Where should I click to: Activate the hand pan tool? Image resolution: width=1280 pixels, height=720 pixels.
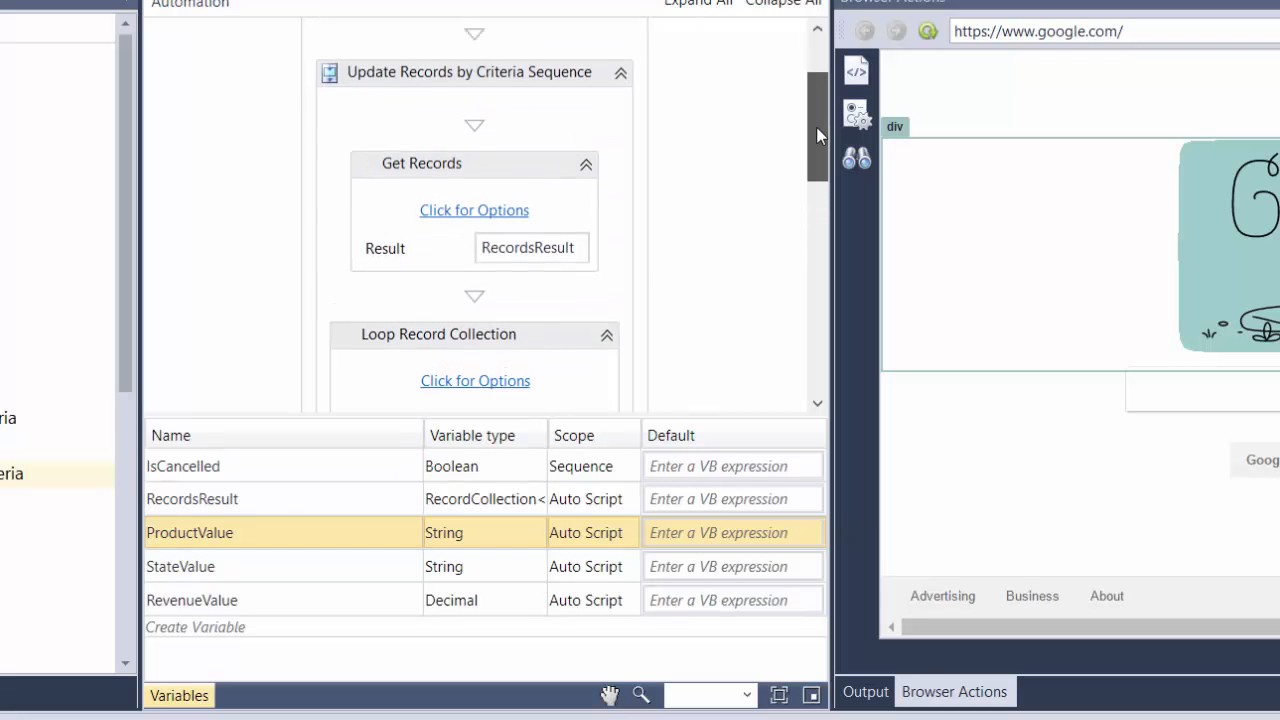pos(609,695)
